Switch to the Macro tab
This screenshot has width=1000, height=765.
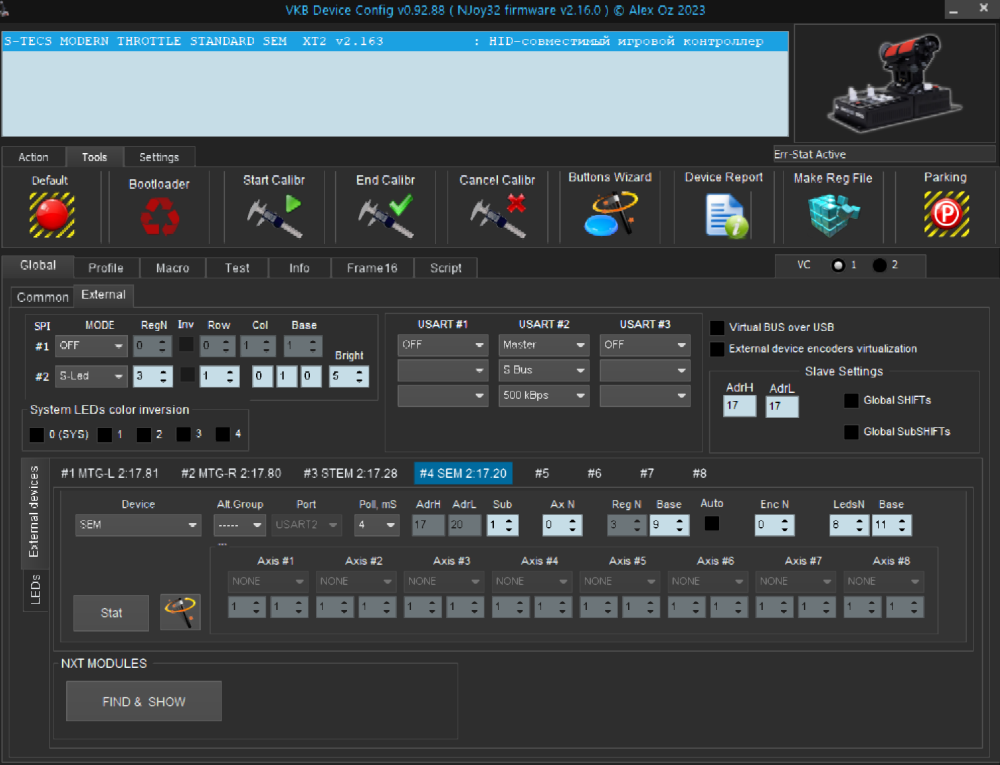click(x=172, y=268)
